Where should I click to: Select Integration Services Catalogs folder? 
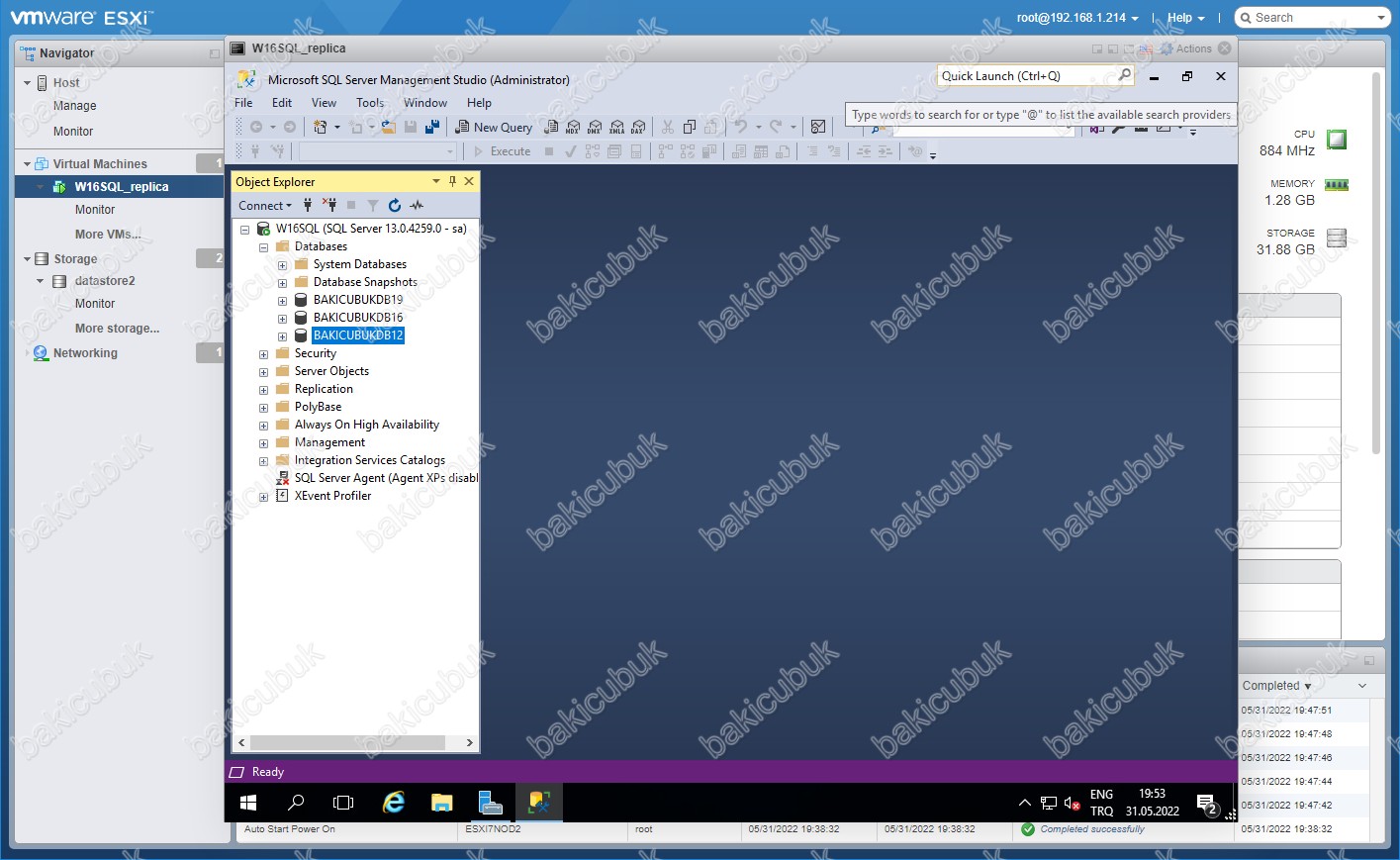tap(370, 460)
